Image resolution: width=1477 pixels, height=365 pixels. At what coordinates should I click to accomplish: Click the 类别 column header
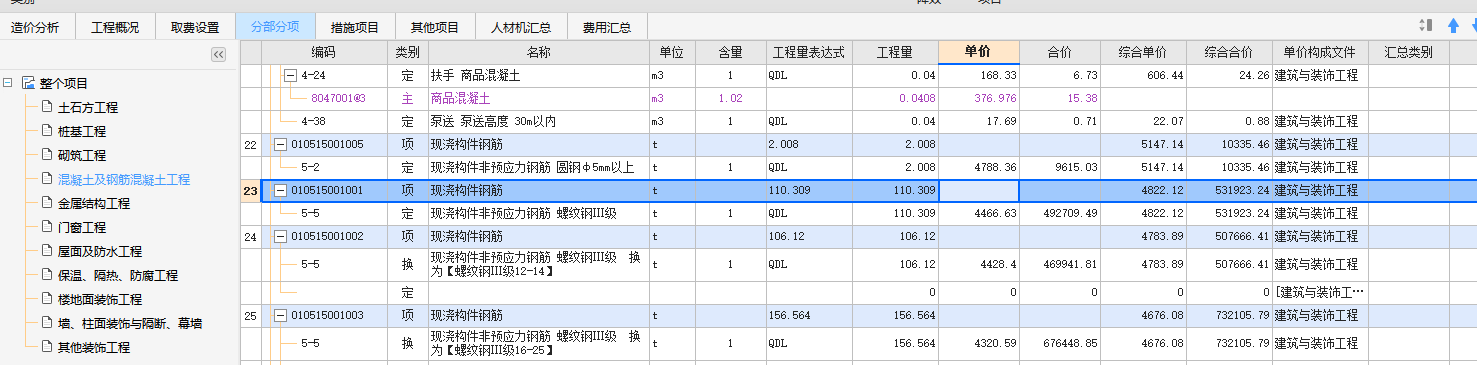tap(408, 52)
